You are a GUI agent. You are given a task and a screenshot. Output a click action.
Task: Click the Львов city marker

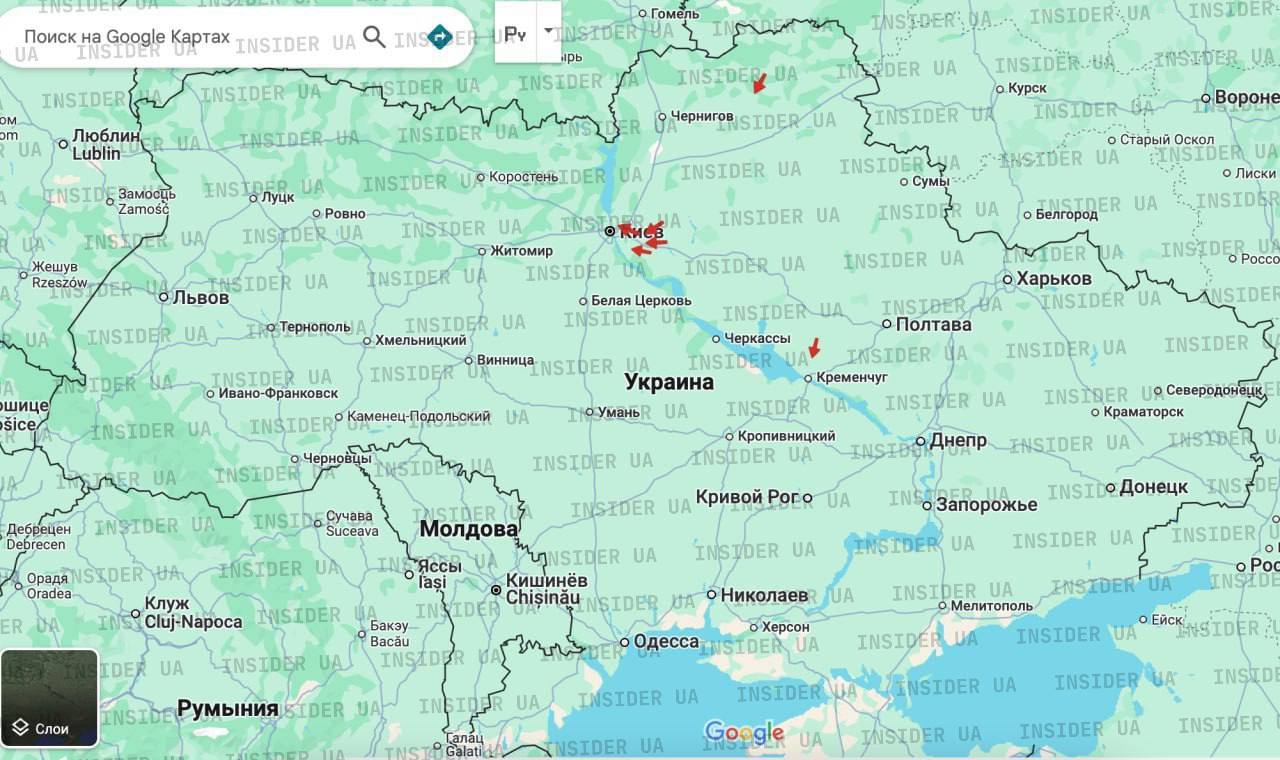pos(164,297)
